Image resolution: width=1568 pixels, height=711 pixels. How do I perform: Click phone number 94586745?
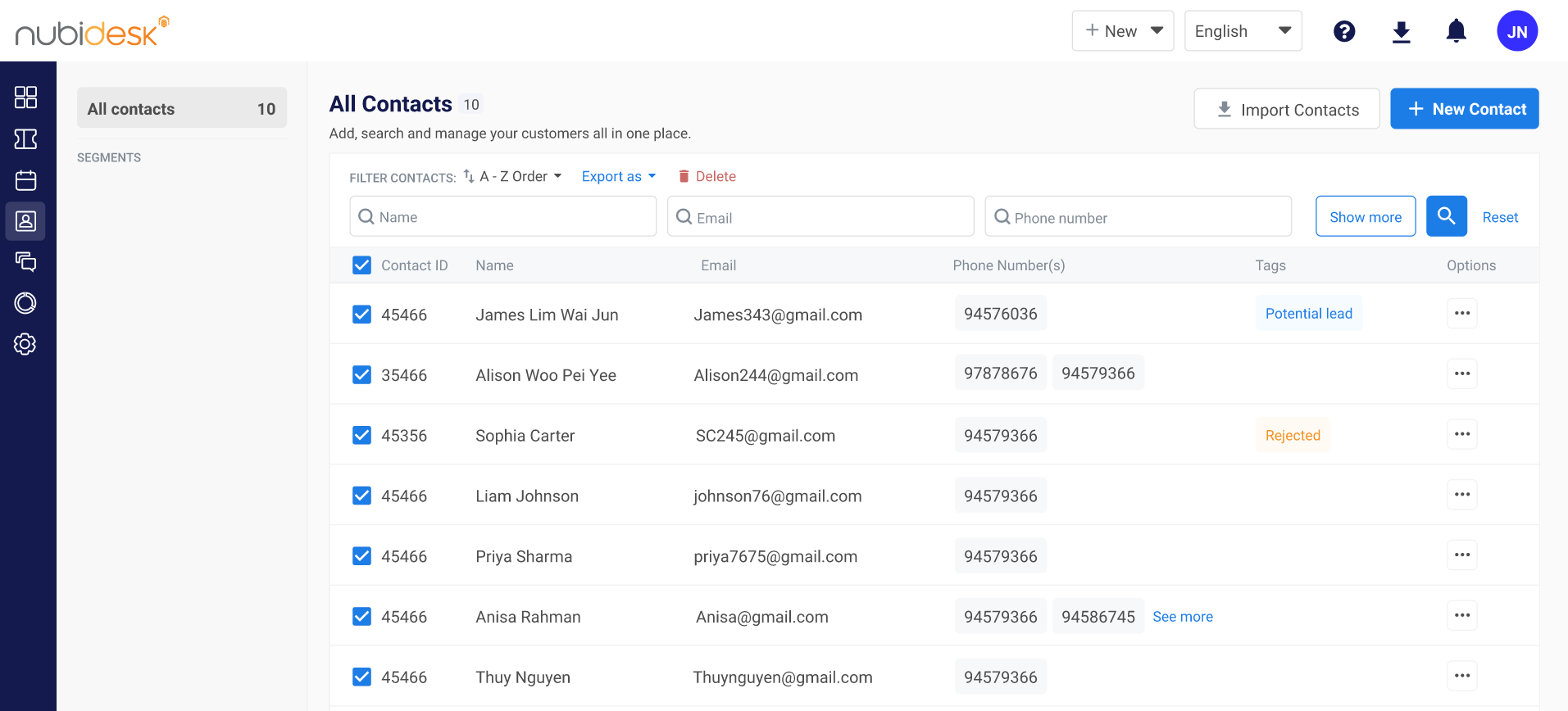click(1098, 617)
